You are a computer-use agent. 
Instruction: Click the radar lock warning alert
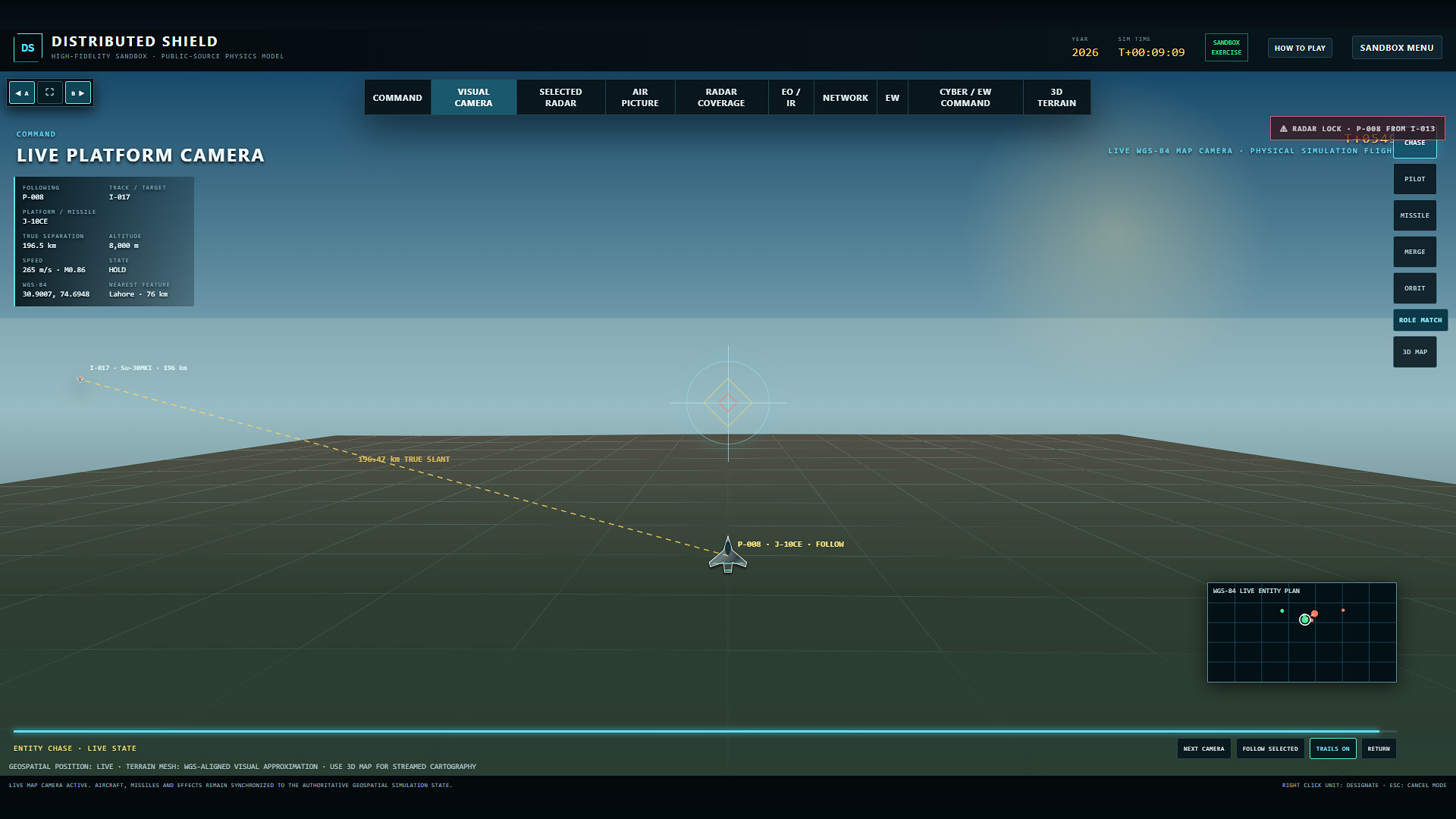[1357, 128]
